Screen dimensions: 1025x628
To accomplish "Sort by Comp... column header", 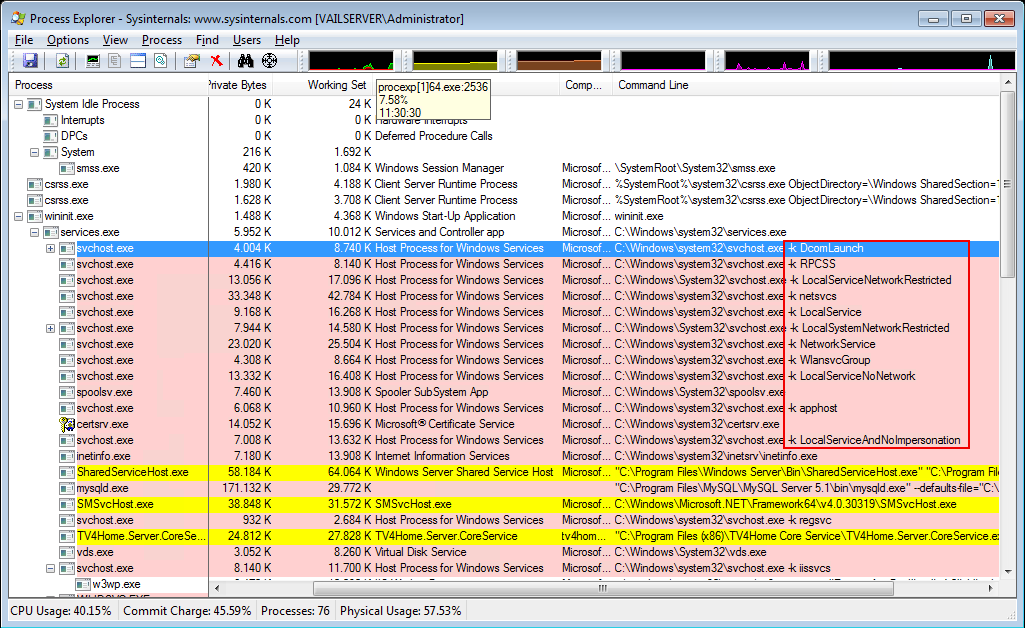I will click(x=585, y=85).
